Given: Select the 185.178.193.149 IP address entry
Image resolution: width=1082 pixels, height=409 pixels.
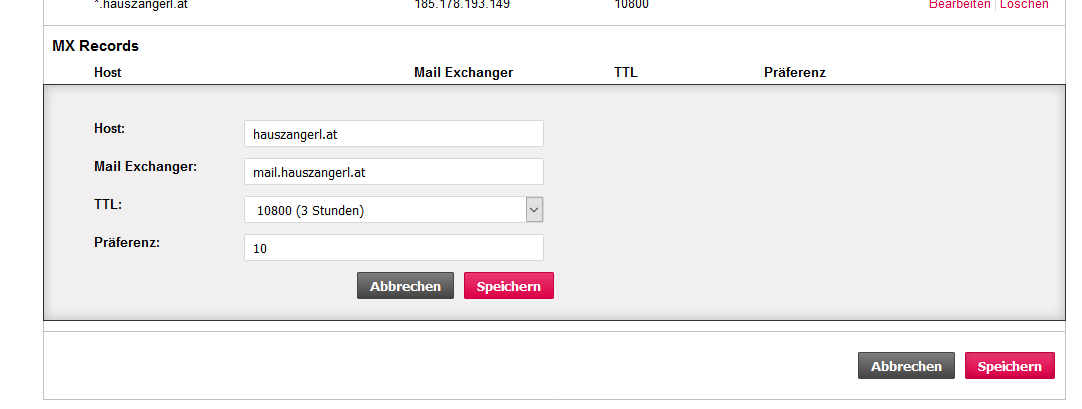Looking at the screenshot, I should click(x=462, y=5).
